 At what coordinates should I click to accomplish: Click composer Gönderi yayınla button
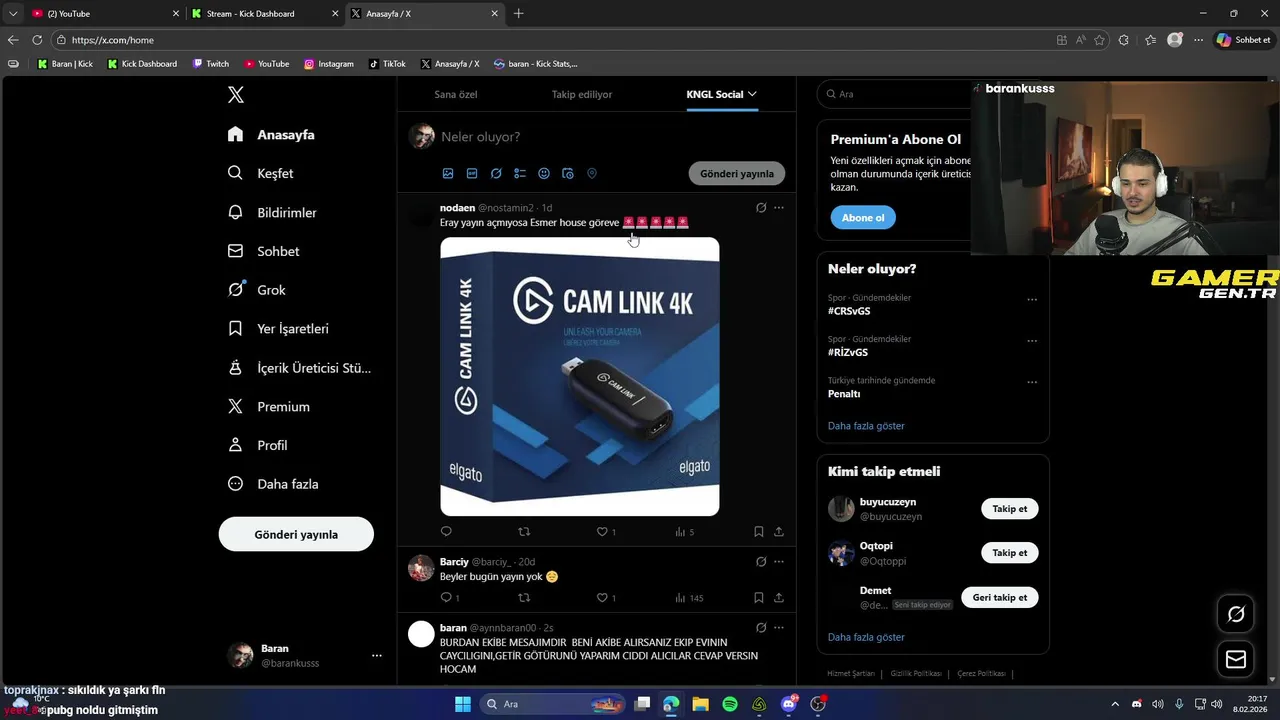[737, 173]
